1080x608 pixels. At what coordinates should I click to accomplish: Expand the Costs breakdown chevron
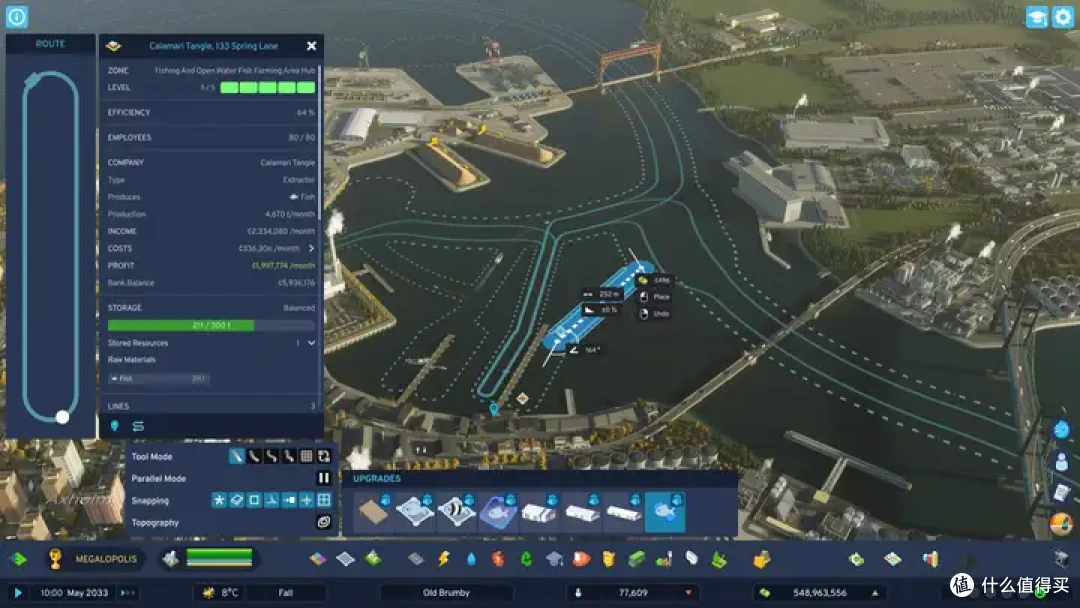point(311,248)
